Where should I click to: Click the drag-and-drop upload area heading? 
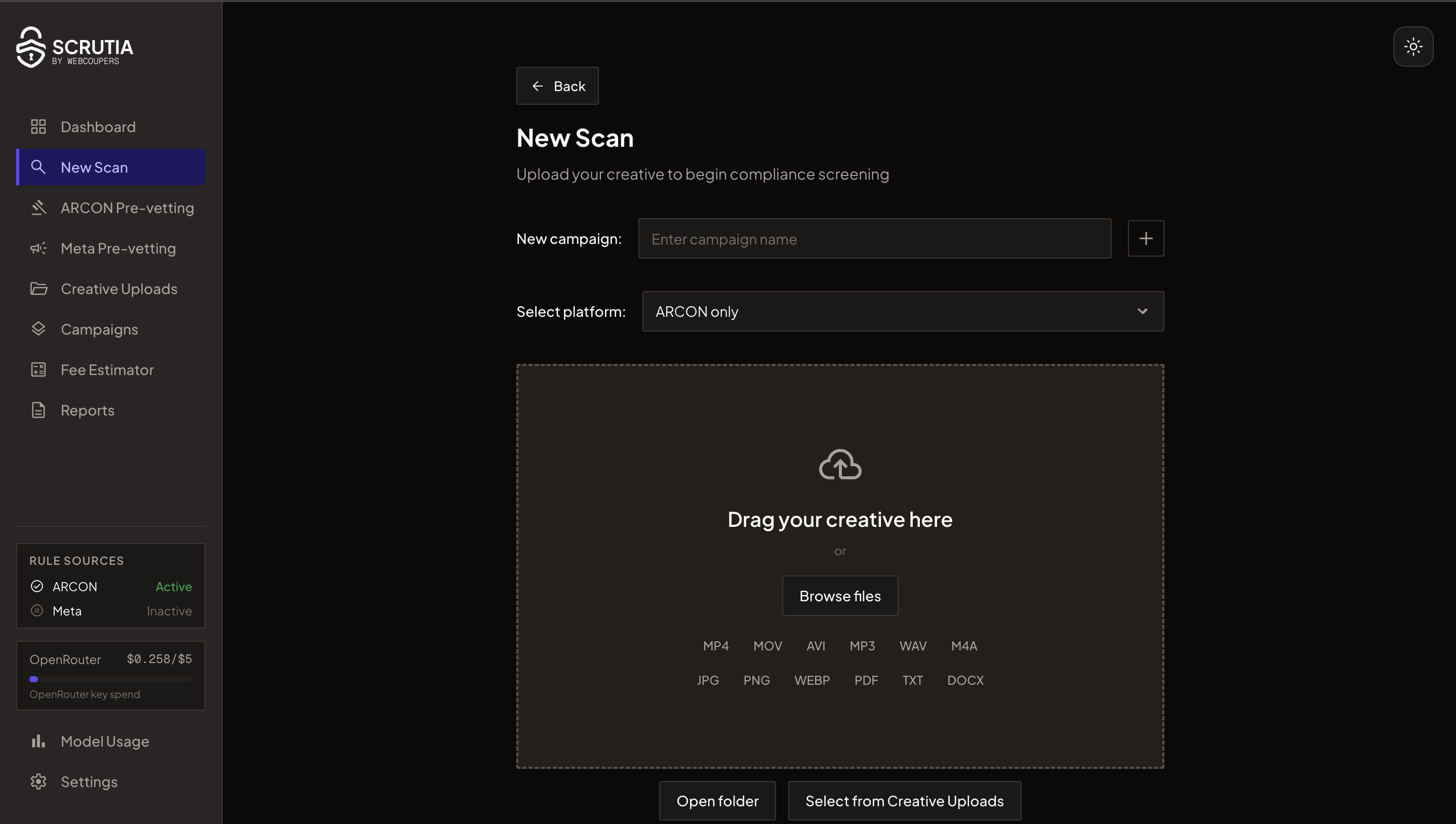tap(840, 519)
